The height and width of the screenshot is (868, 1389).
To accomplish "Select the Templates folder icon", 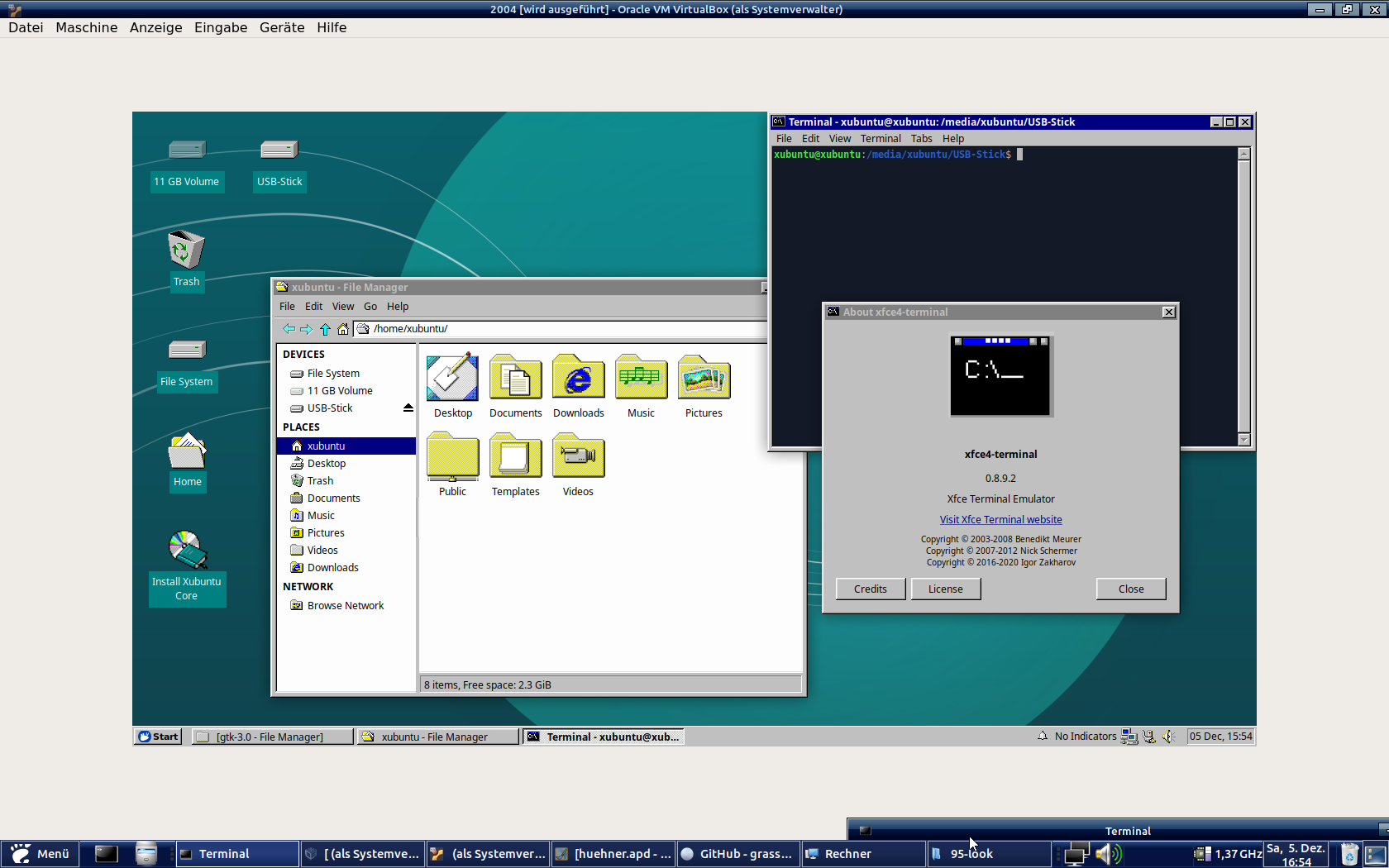I will click(x=516, y=455).
